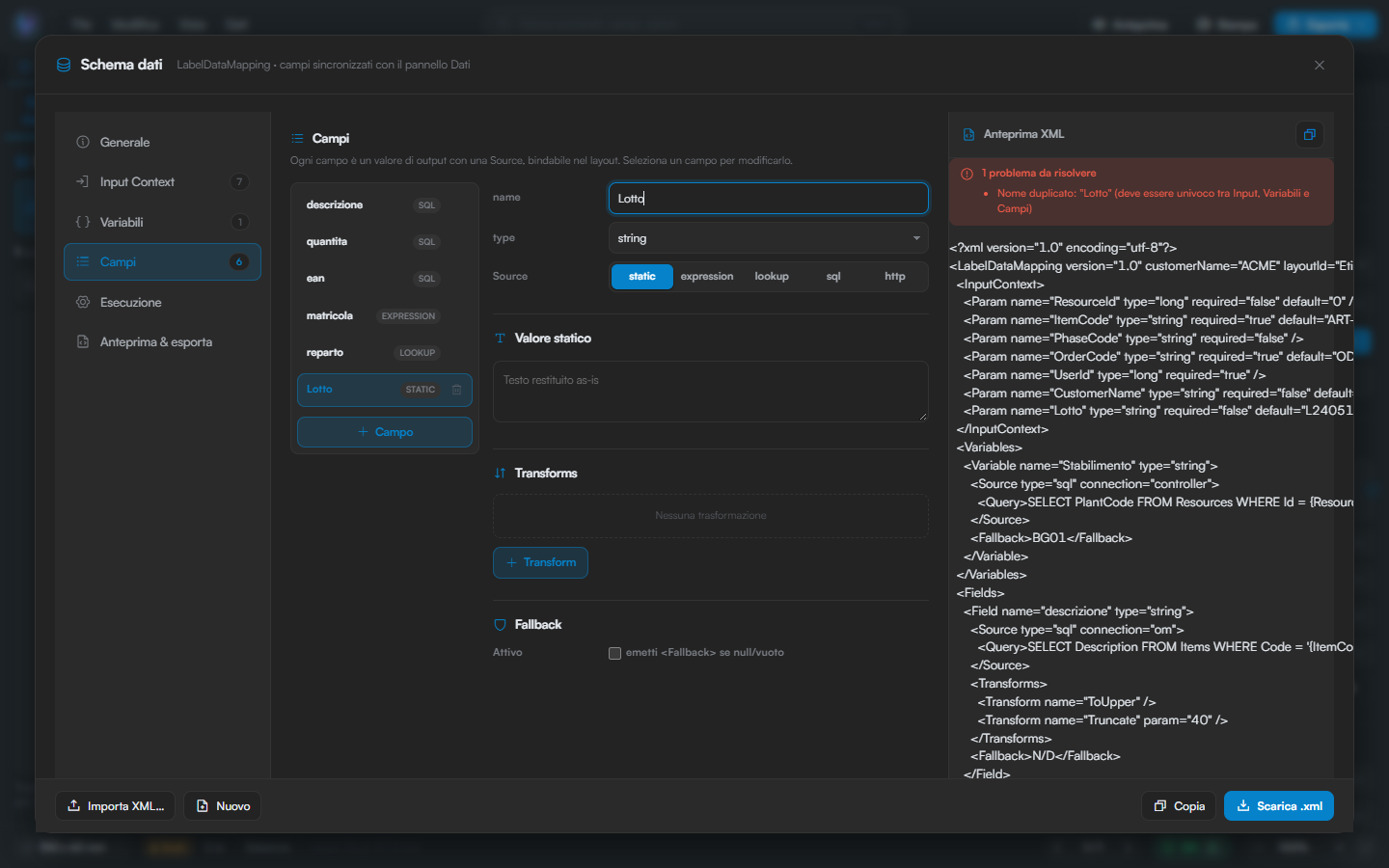Select the descrizione field row
The width and height of the screenshot is (1389, 868).
pyautogui.click(x=384, y=205)
